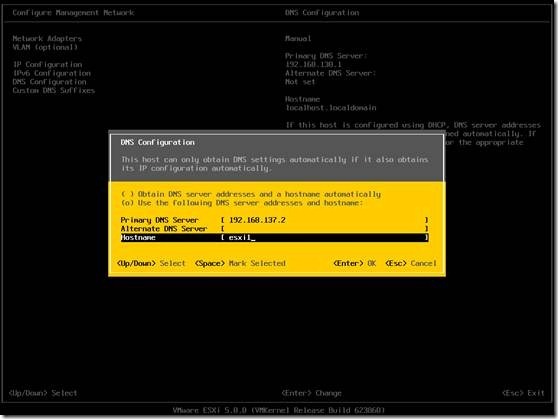Click '192.168.130.1' primary DNS value
558x419 pixels.
pyautogui.click(x=314, y=64)
